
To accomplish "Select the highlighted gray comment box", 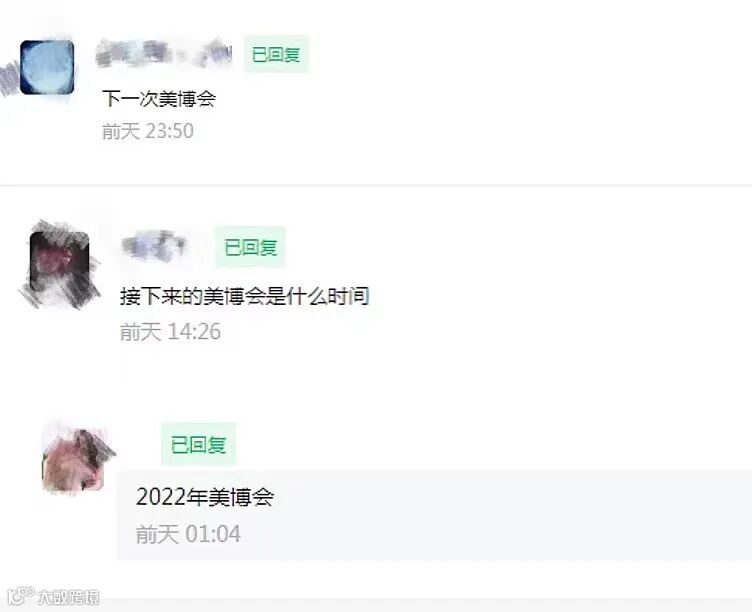I will 434,516.
